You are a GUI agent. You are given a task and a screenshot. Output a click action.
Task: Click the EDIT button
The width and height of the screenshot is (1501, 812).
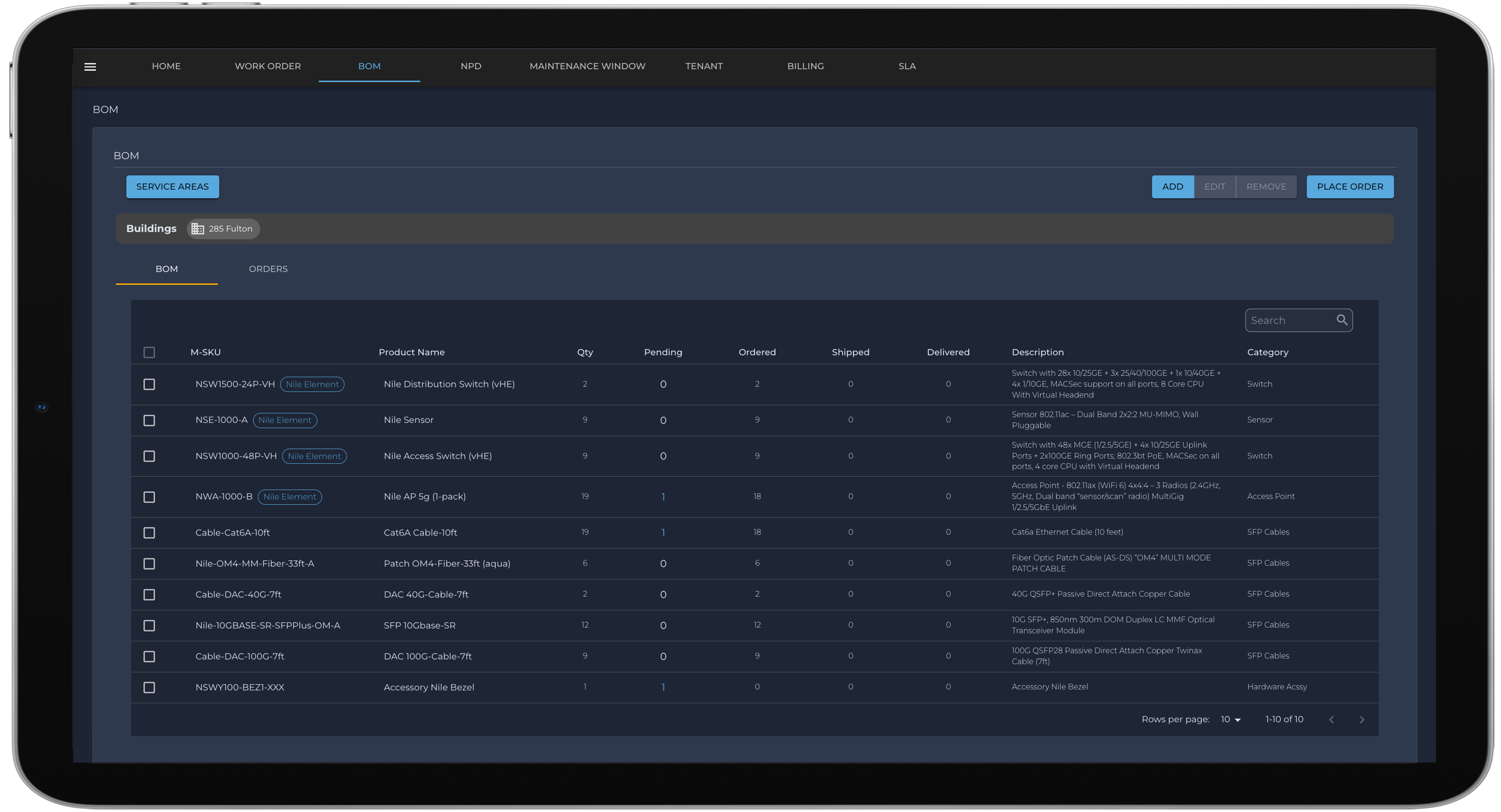1214,186
